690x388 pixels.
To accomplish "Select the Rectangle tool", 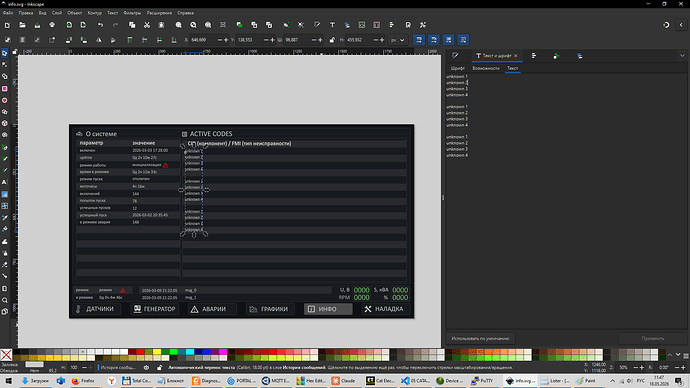I will pos(4,88).
